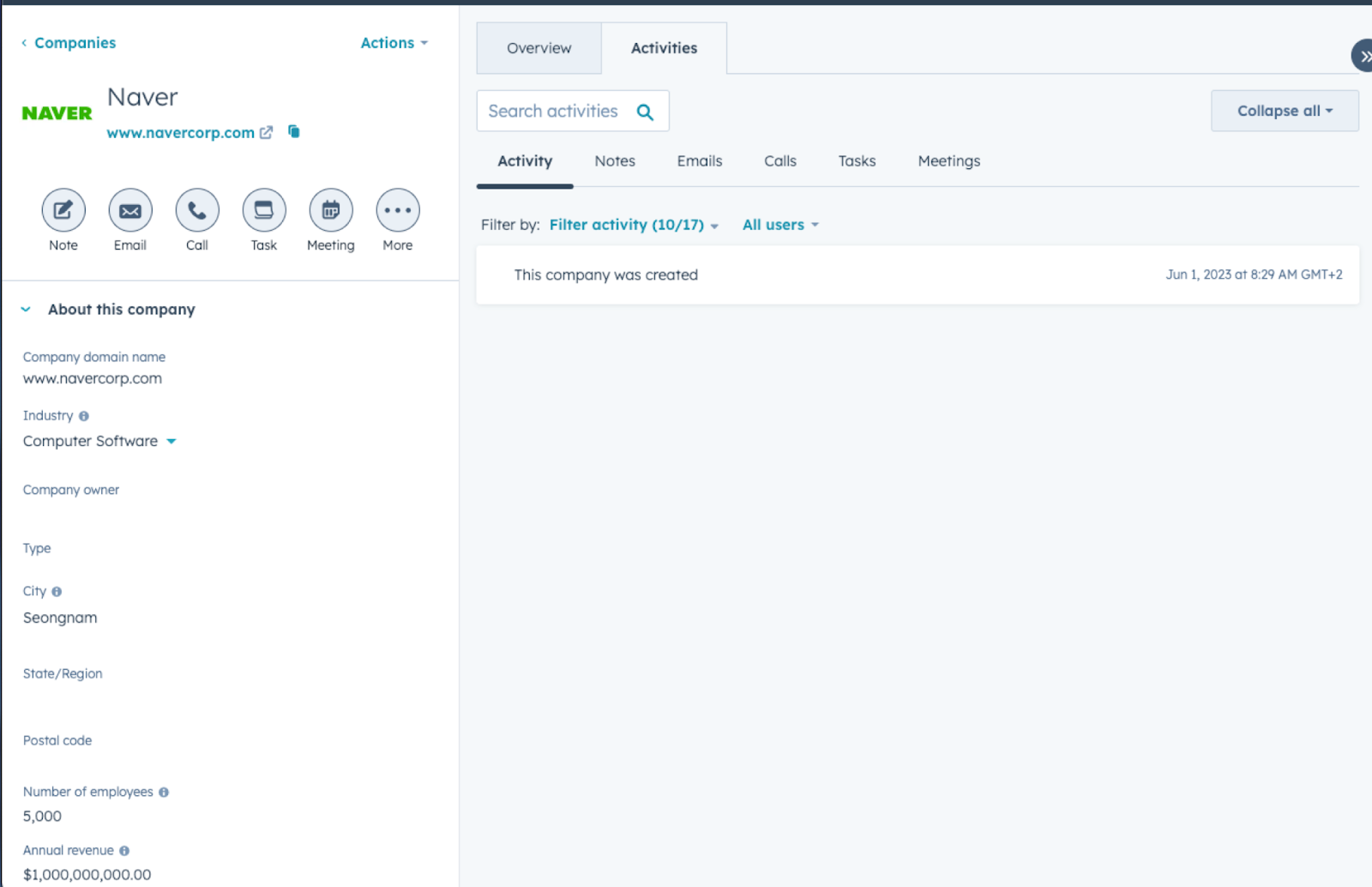This screenshot has width=1372, height=887.
Task: Open the All users dropdown
Action: 779,224
